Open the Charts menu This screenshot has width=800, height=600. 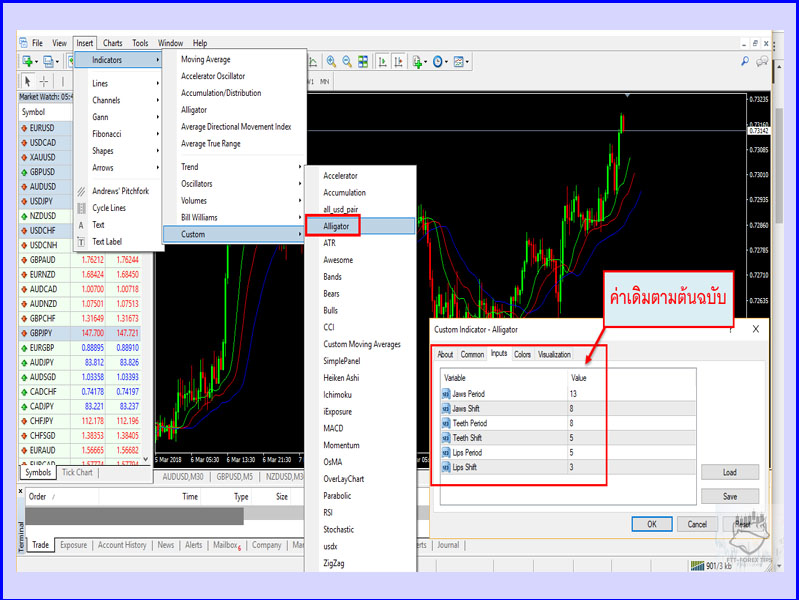(x=112, y=43)
